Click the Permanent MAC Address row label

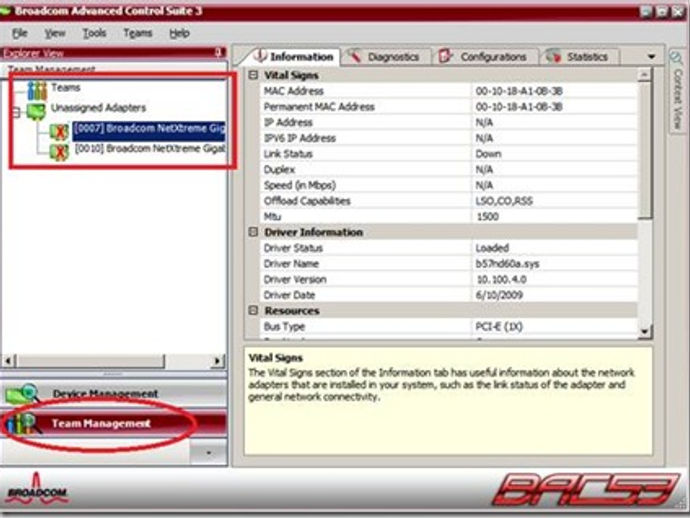pyautogui.click(x=319, y=107)
